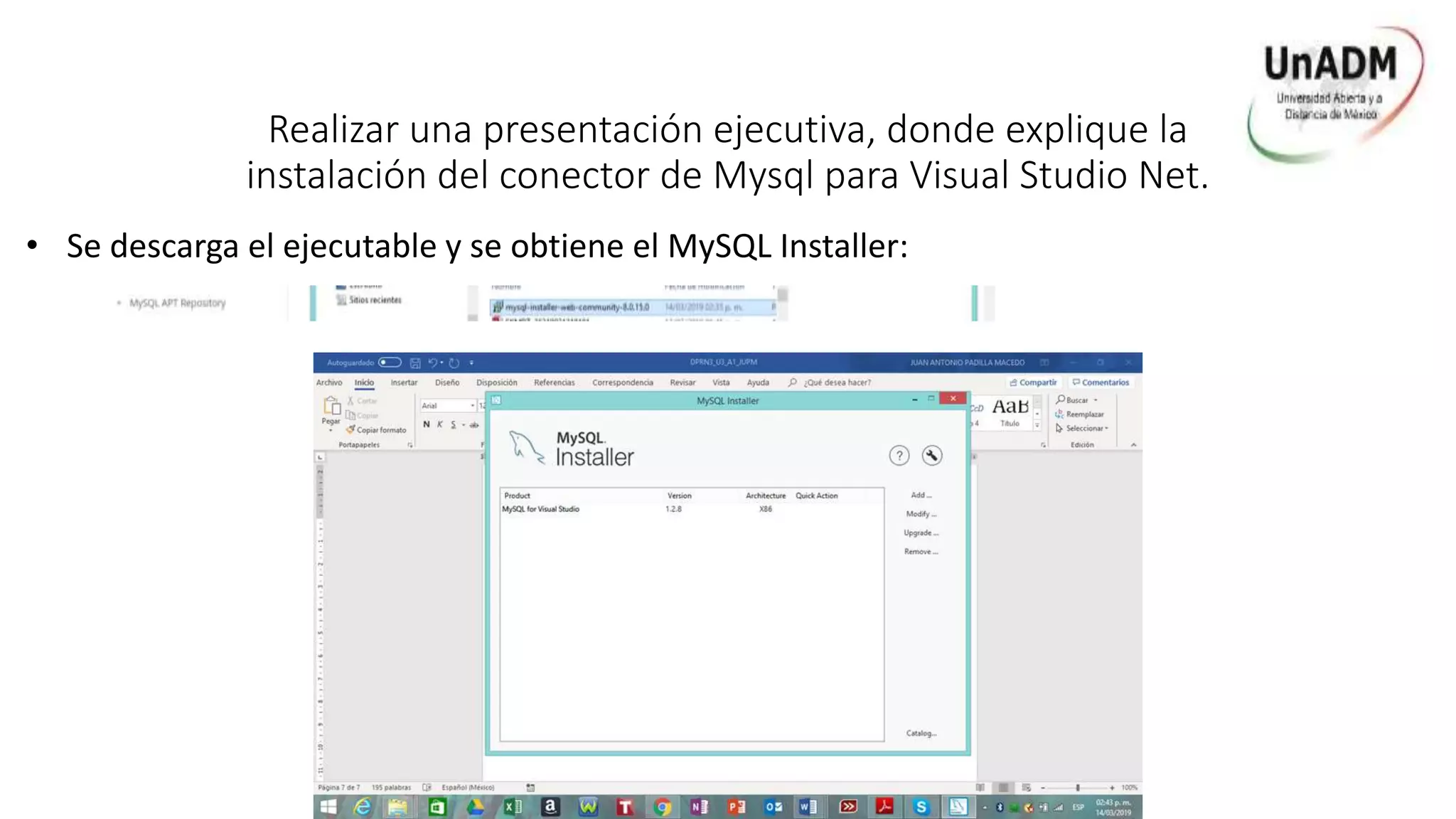Switch to the Diseño tab
This screenshot has height=819, width=1456.
tap(447, 382)
